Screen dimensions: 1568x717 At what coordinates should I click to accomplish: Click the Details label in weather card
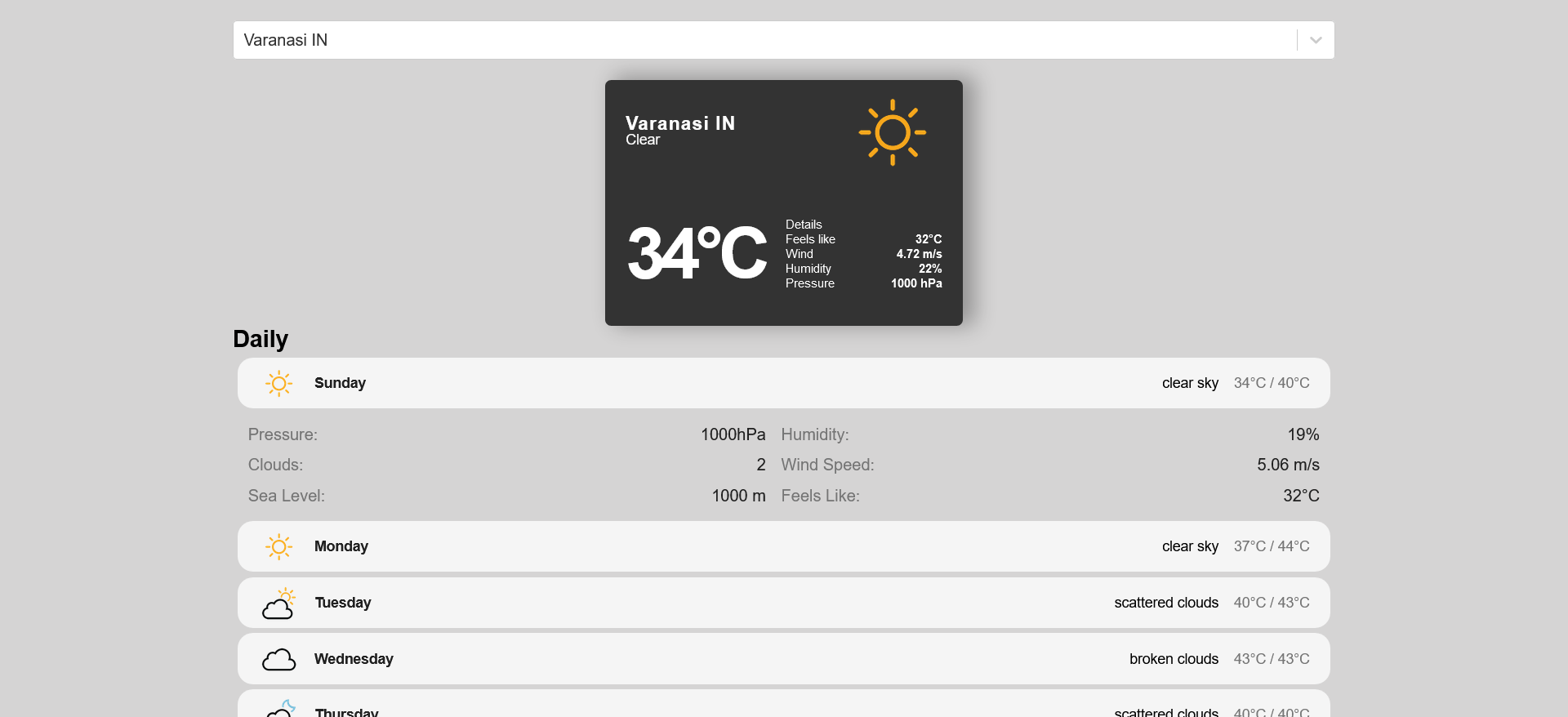pyautogui.click(x=804, y=225)
